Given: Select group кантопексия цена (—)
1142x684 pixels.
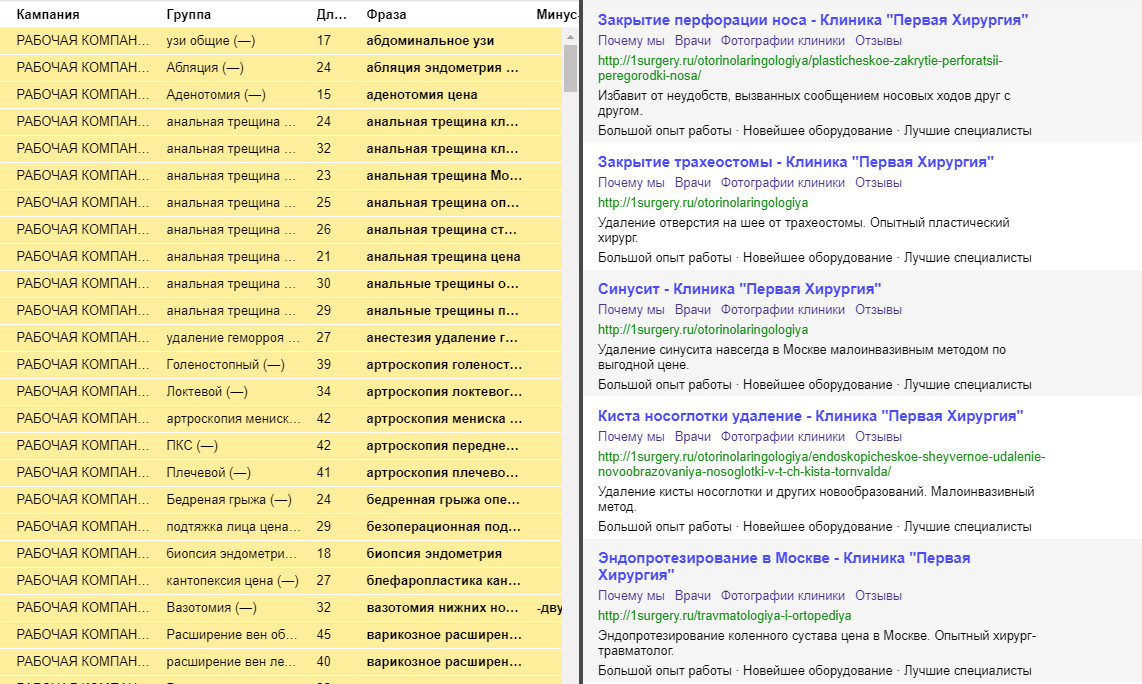Looking at the screenshot, I should pyautogui.click(x=232, y=581).
